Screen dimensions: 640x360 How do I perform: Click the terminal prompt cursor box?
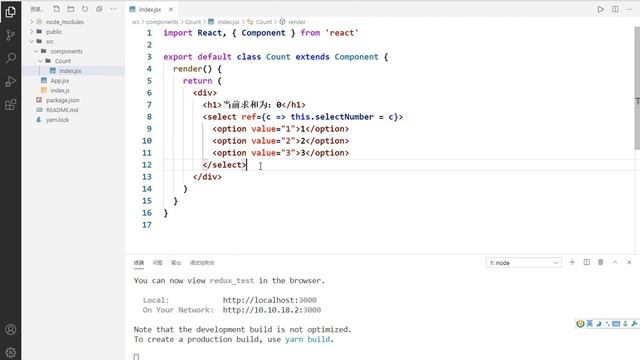136,357
